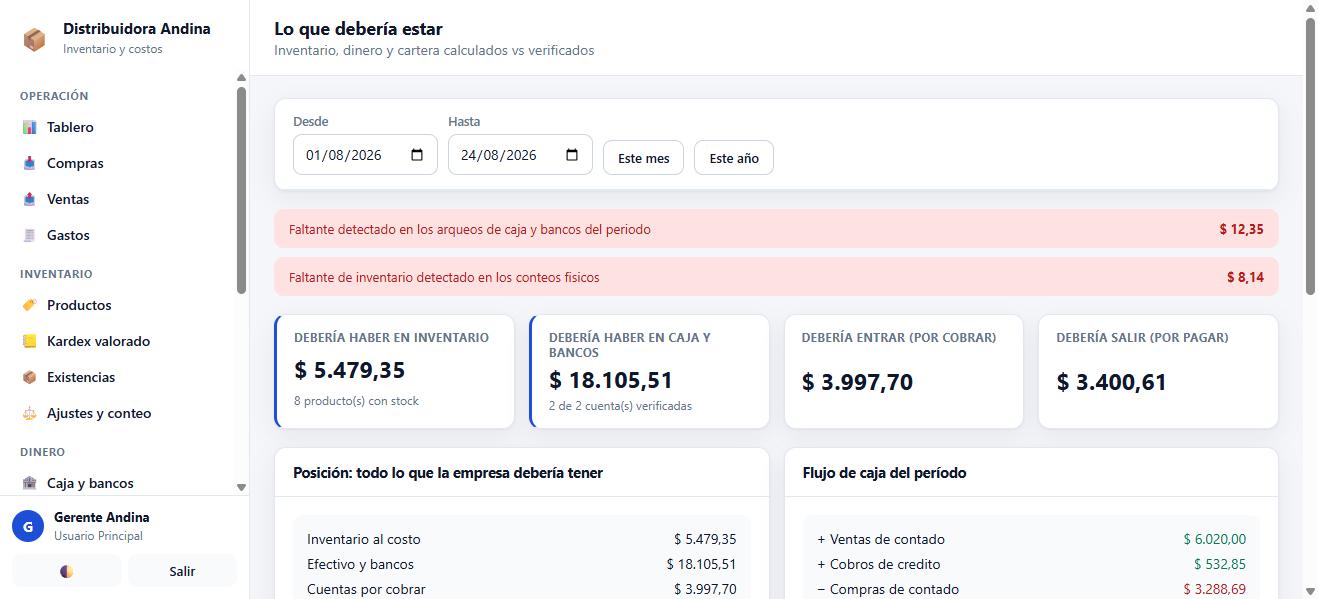Click the $ 6.020,00 cash sales value
The image size is (1318, 599).
coord(1214,539)
